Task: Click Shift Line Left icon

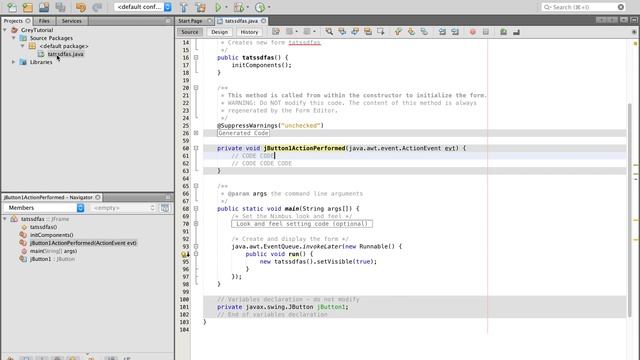Action: [x=442, y=32]
